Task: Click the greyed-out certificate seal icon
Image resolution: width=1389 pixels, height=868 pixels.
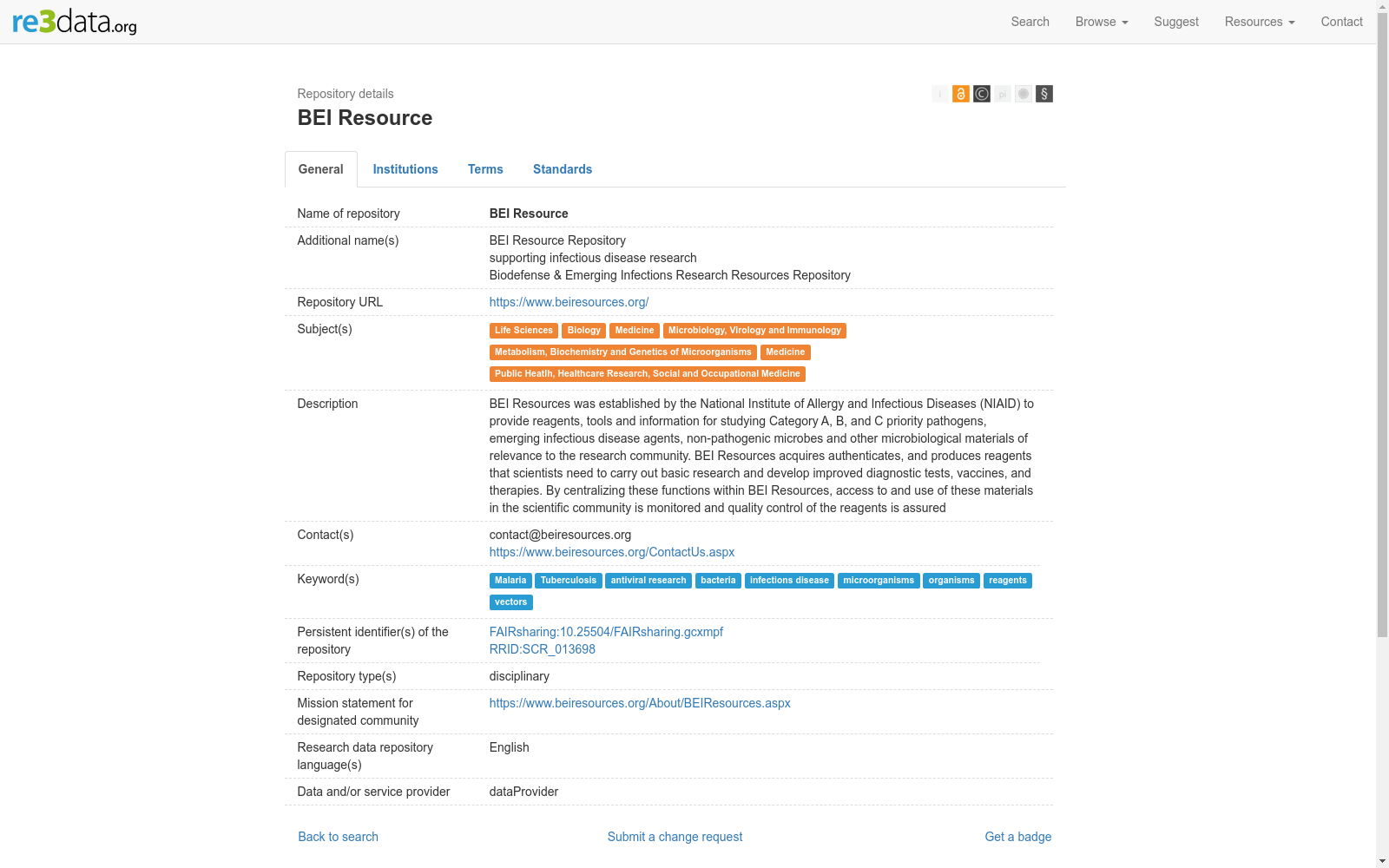Action: (x=1024, y=94)
